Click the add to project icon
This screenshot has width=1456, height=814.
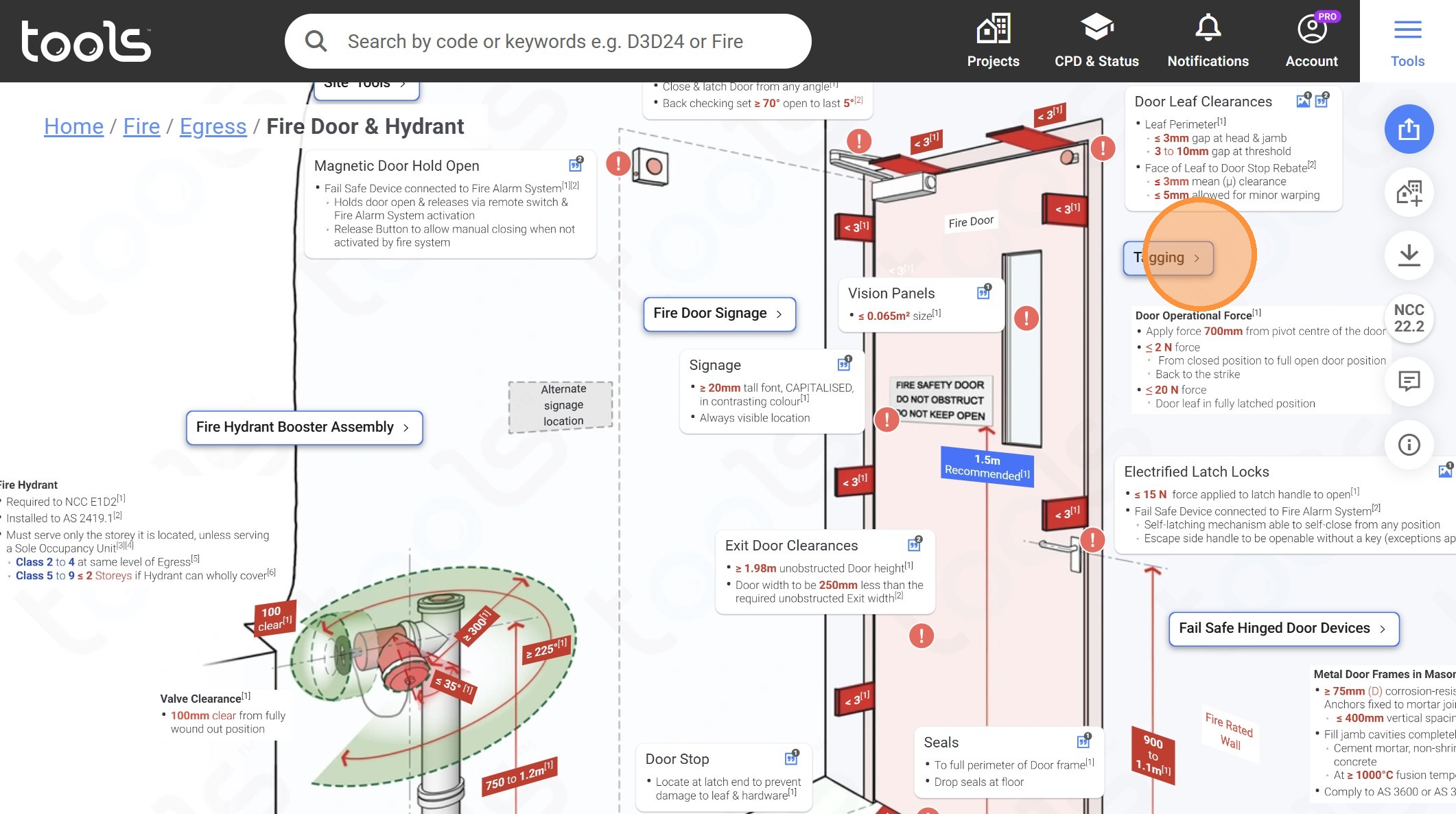(x=1409, y=193)
